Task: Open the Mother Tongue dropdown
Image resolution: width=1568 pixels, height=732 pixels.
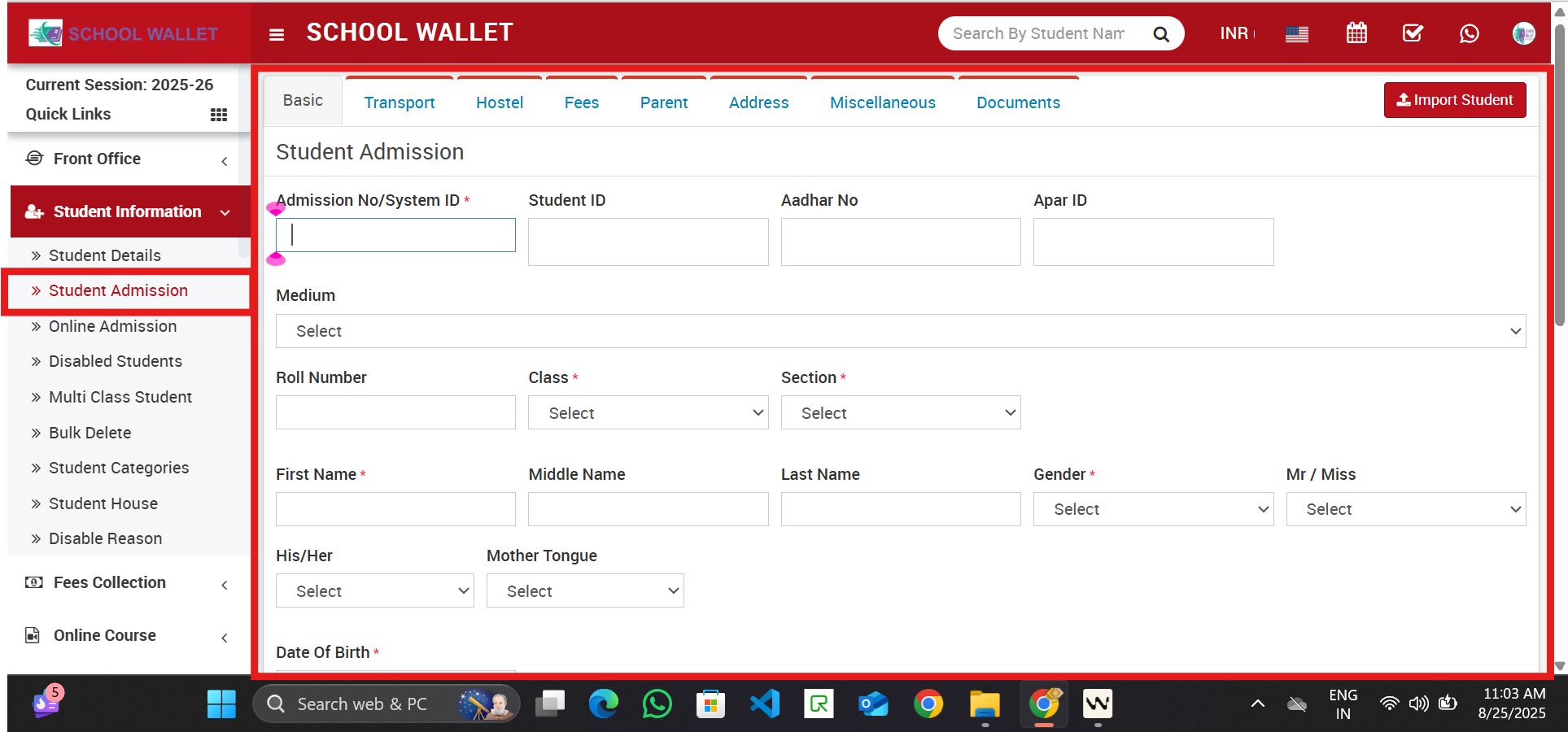Action: [x=585, y=590]
